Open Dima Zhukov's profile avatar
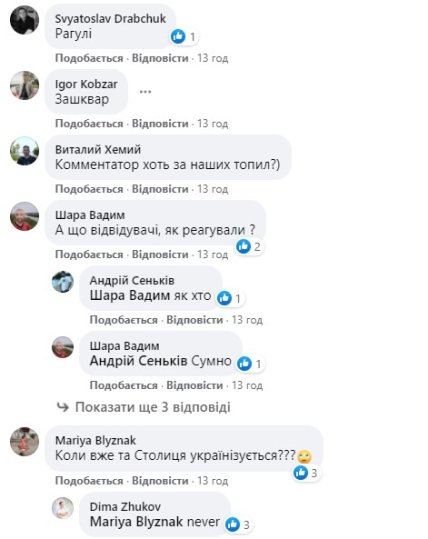This screenshot has height=539, width=428. pyautogui.click(x=63, y=508)
